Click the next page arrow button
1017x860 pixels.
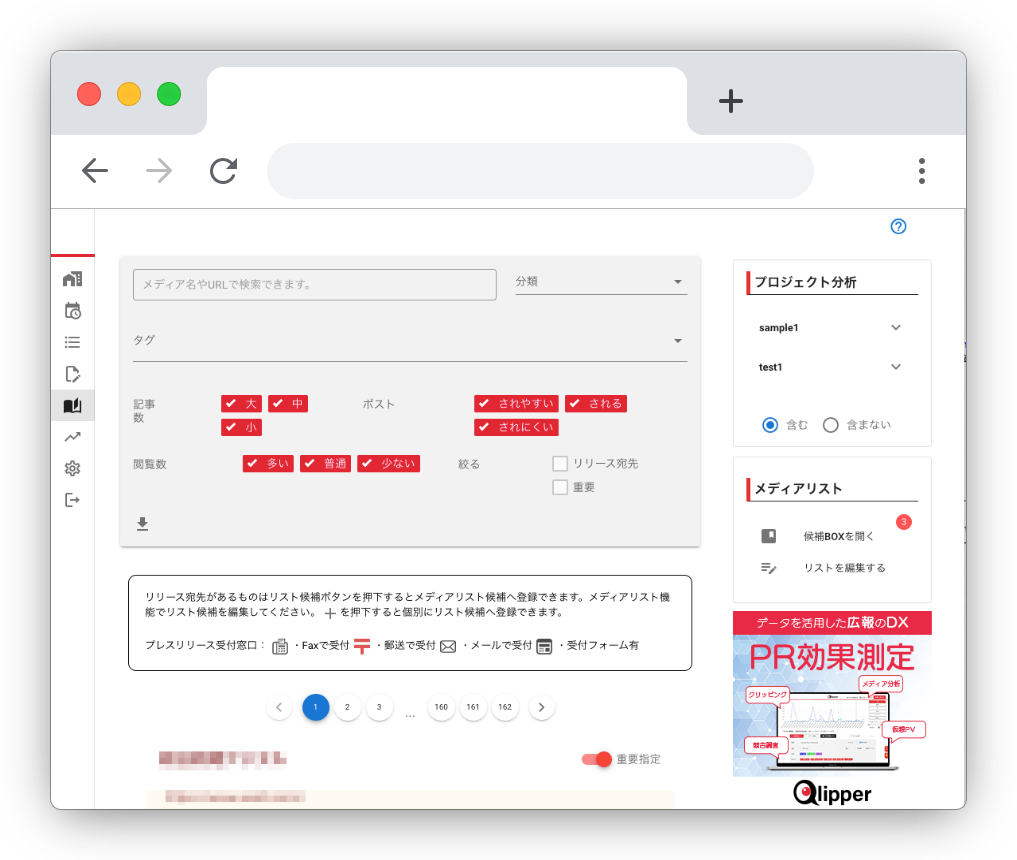(x=541, y=707)
